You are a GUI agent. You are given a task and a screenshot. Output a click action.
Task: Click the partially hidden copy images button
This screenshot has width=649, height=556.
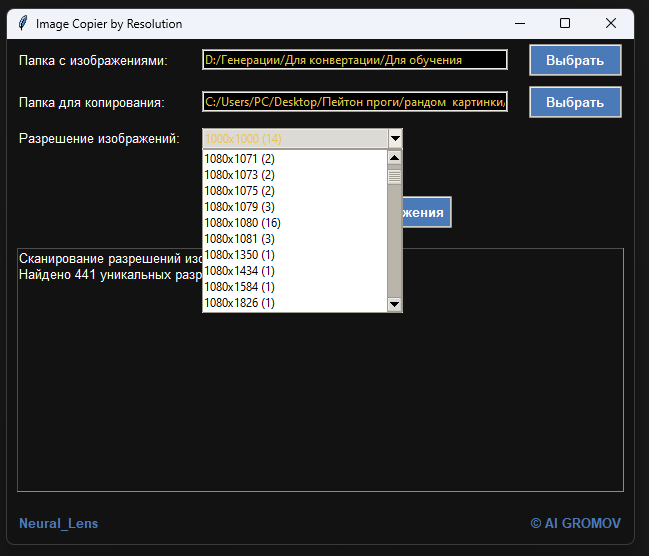tap(427, 212)
